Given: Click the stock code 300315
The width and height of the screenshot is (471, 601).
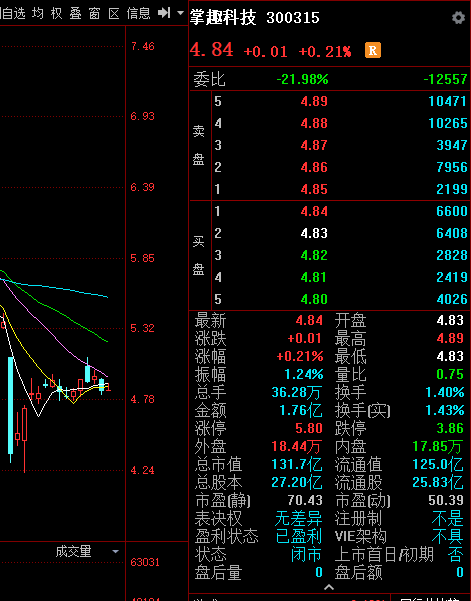Looking at the screenshot, I should point(293,18).
